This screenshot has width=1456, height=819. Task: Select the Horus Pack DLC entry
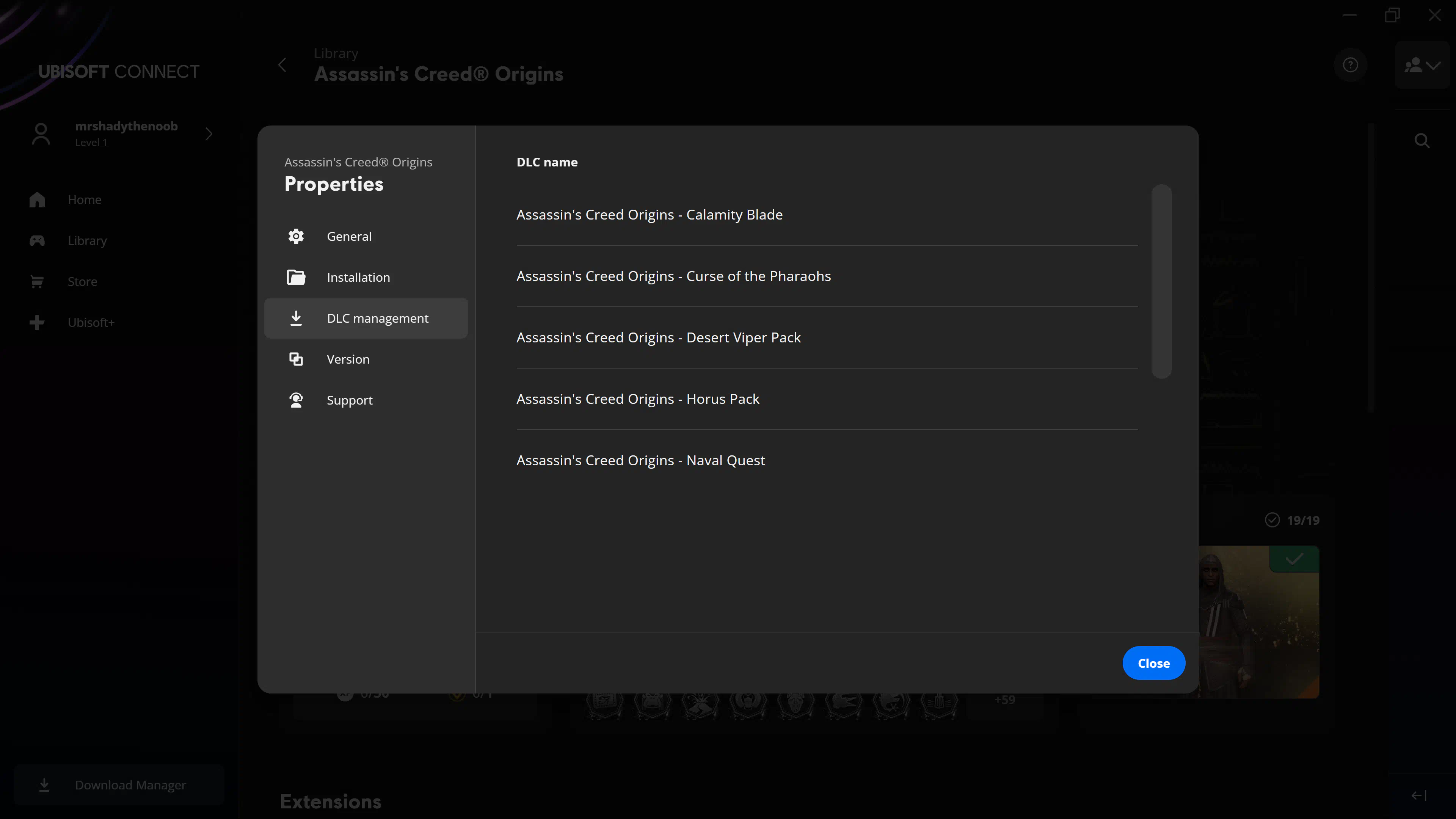click(637, 399)
